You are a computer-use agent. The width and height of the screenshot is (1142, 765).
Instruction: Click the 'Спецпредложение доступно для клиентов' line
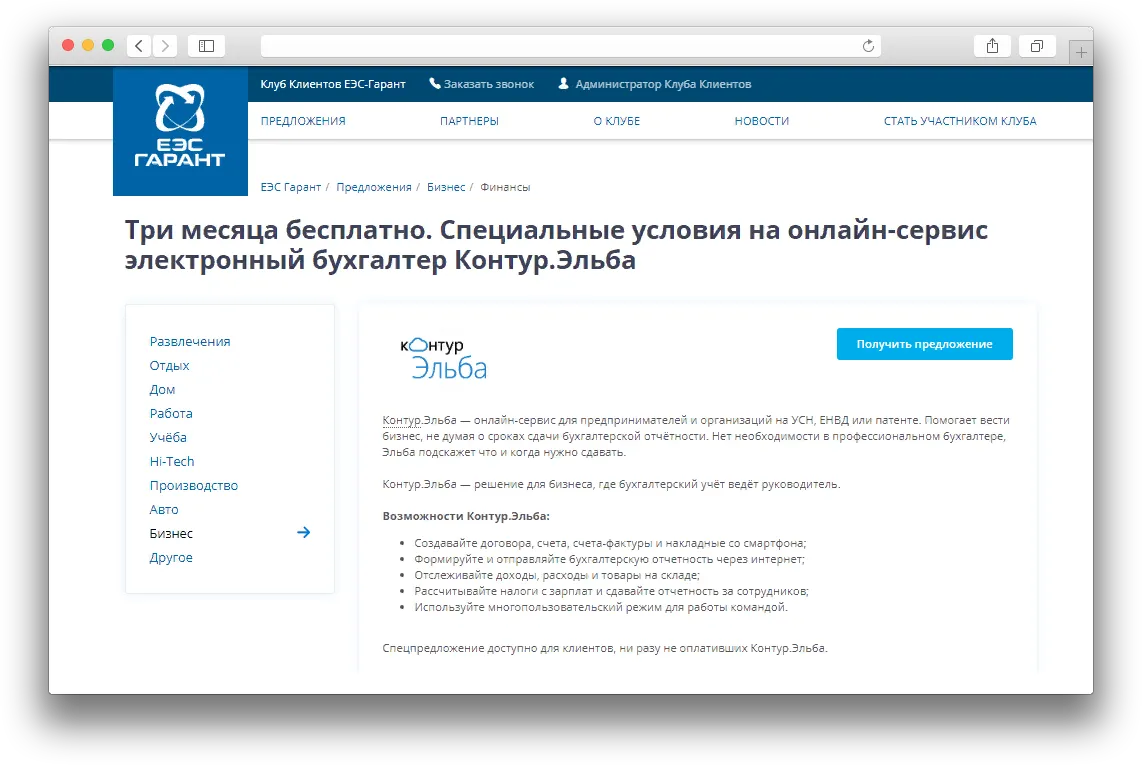click(x=605, y=648)
